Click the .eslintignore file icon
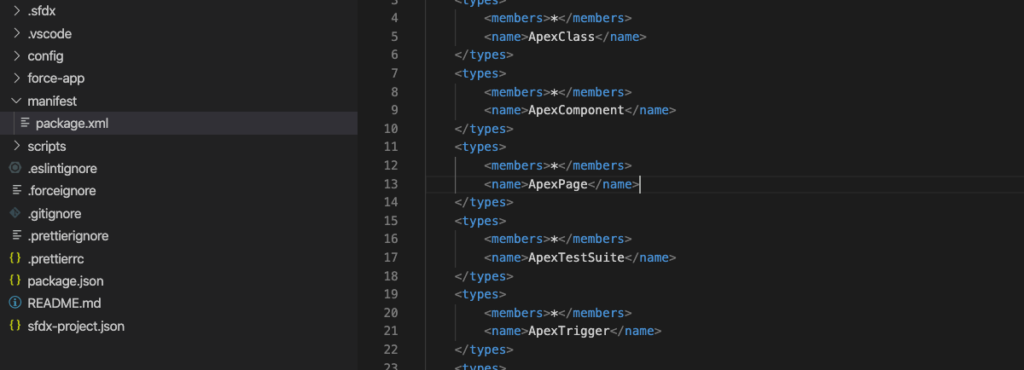 (x=15, y=168)
